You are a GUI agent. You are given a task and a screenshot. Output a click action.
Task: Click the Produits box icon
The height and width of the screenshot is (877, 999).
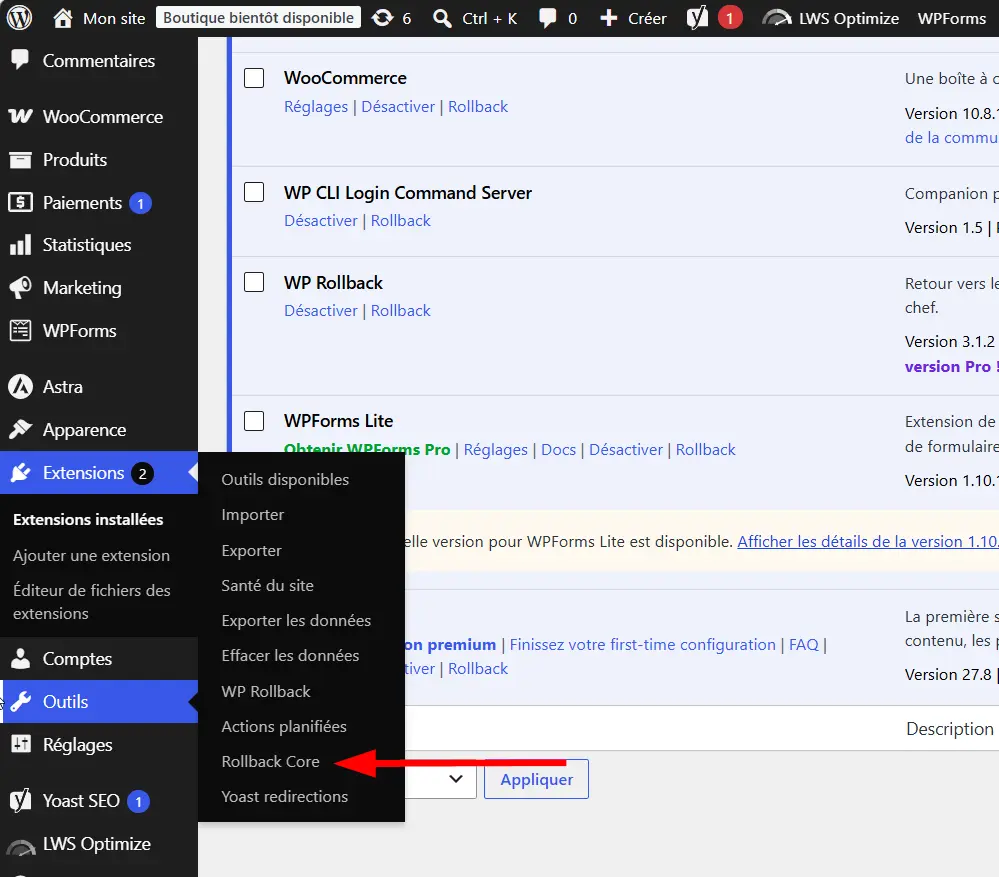(20, 159)
